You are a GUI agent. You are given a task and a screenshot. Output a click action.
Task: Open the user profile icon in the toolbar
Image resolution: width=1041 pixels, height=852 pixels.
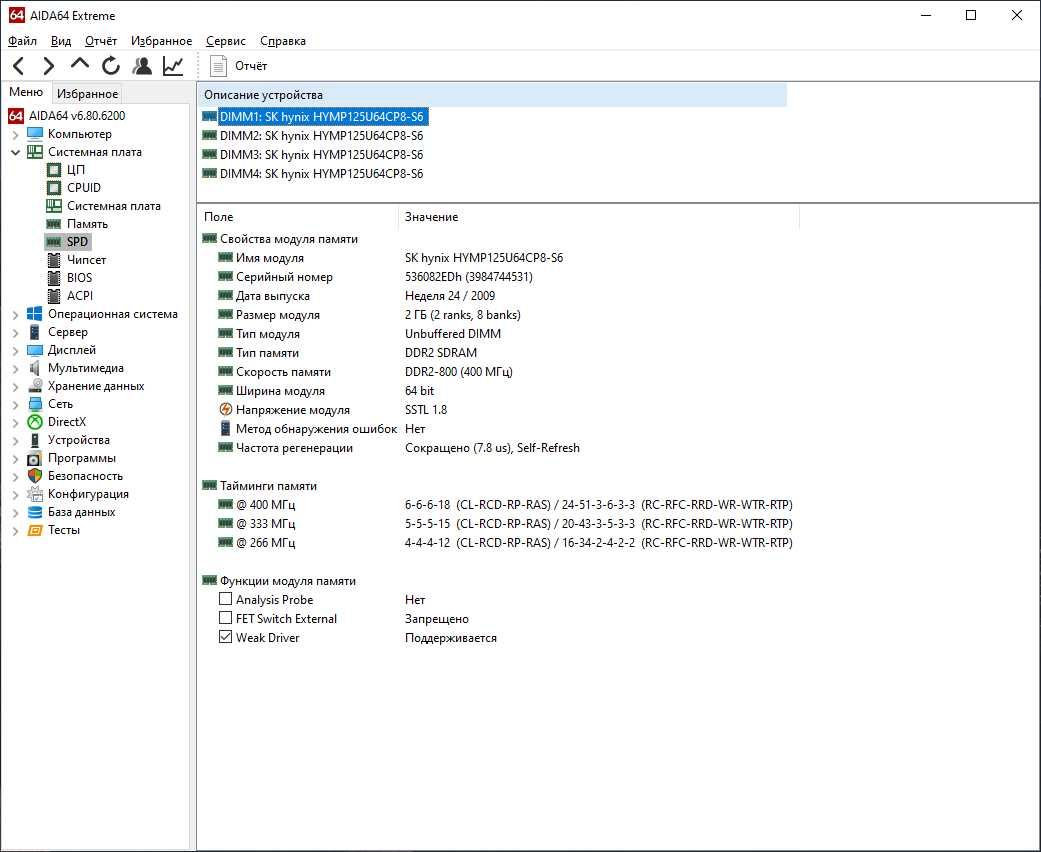click(142, 66)
